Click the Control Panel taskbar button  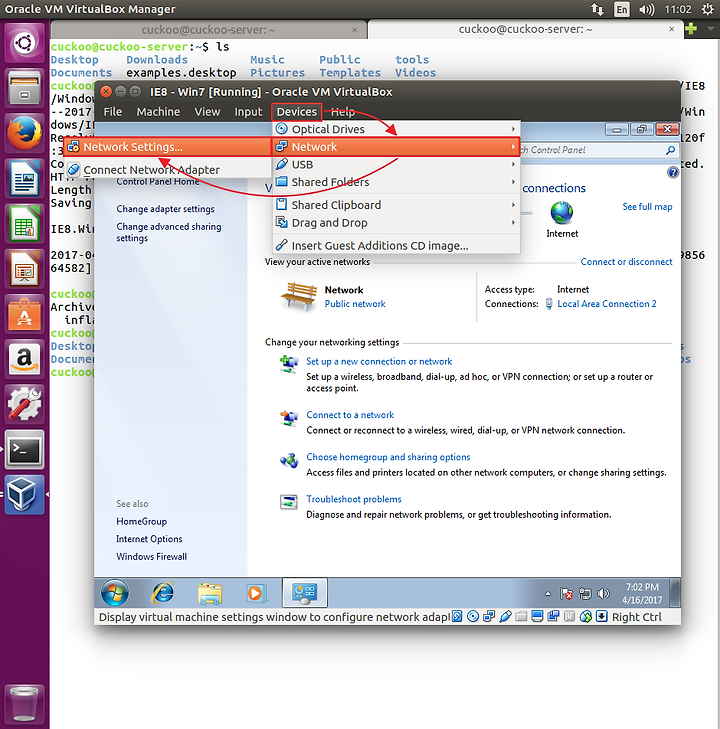coord(304,593)
